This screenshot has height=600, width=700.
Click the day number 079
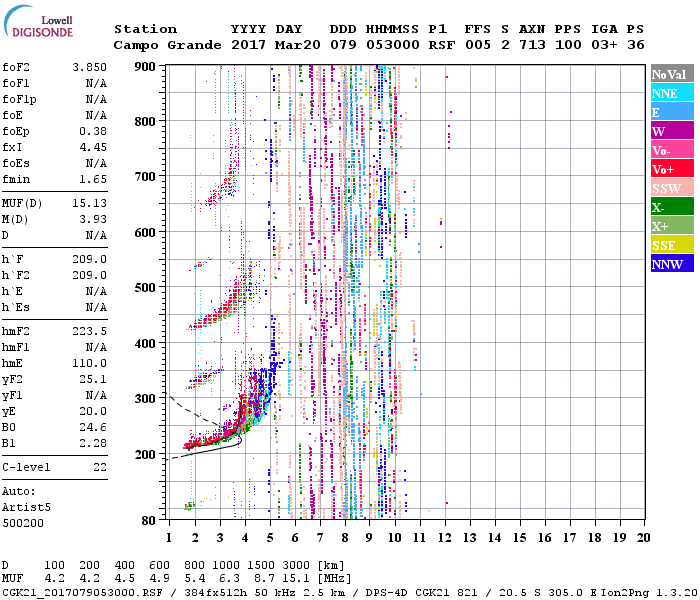[x=343, y=45]
